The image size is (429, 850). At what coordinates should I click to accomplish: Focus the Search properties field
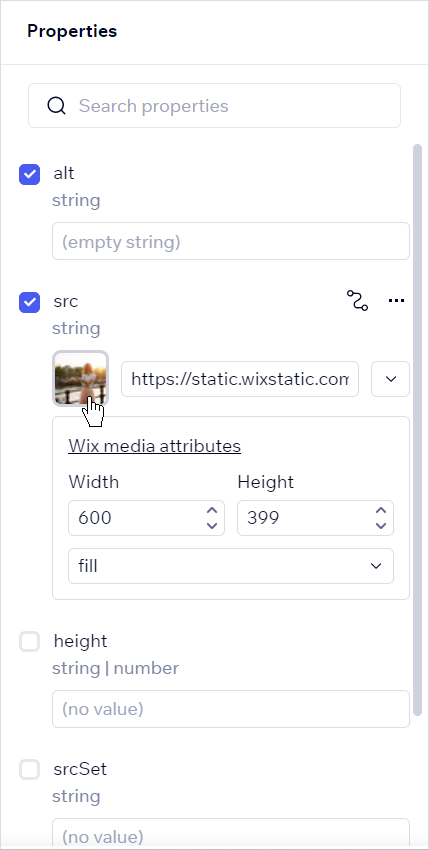[215, 106]
